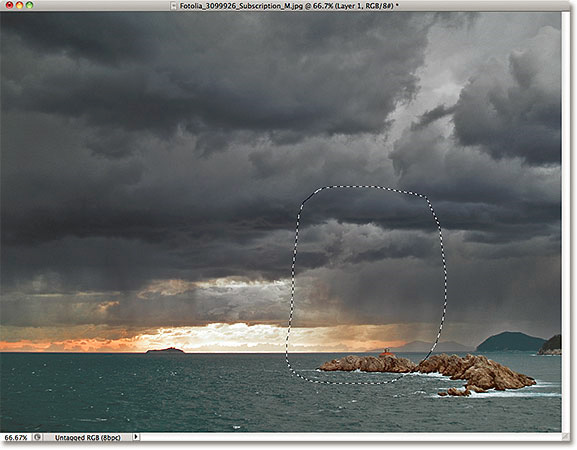Click the round status icon beside zoom percentage
The height and width of the screenshot is (450, 577).
pos(37,437)
